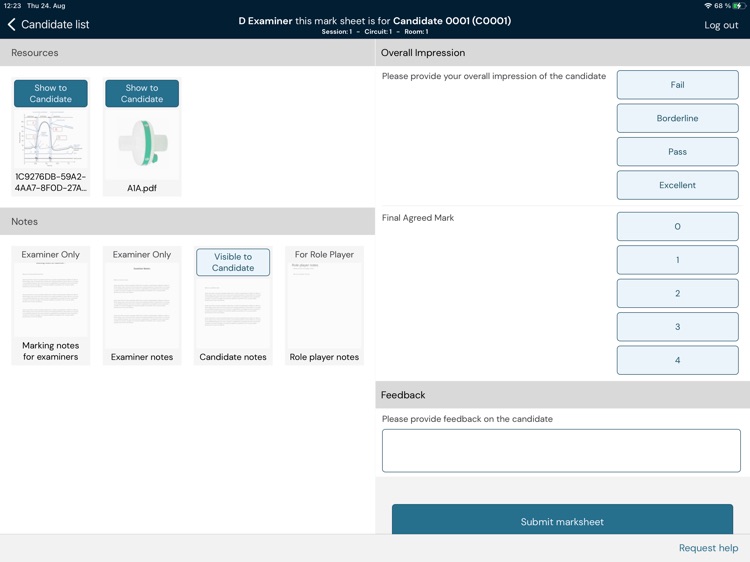Click the Candidate 0001 (C0001) title
750x562 pixels.
pyautogui.click(x=452, y=21)
